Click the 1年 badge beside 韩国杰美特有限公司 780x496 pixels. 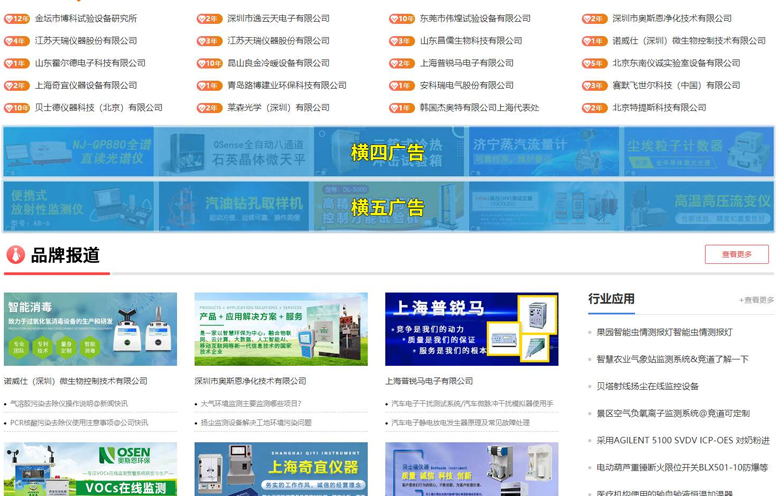[402, 108]
